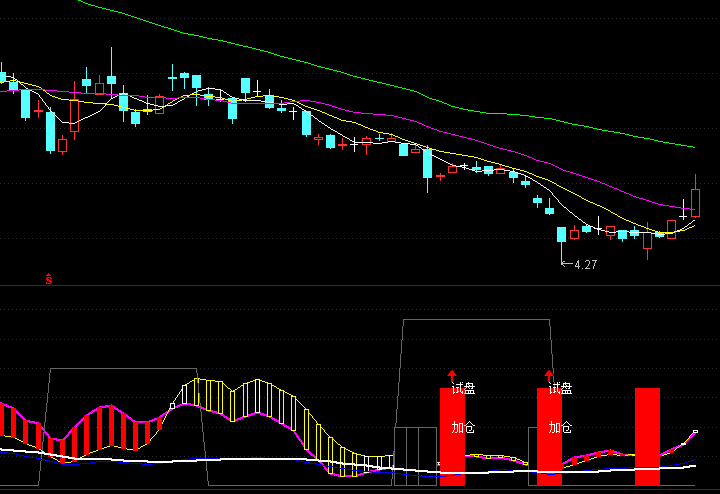Click red up arrow above second 试盘
The height and width of the screenshot is (494, 720).
pyautogui.click(x=549, y=376)
